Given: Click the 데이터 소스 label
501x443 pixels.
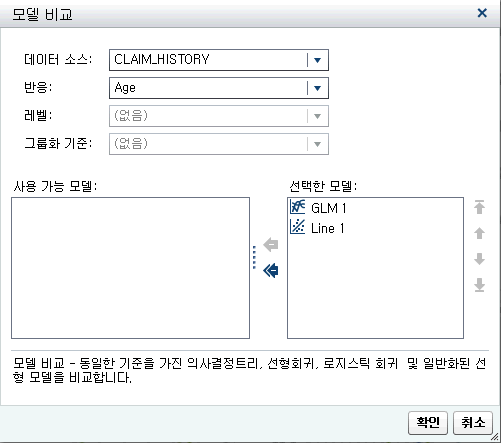Looking at the screenshot, I should coord(58,60).
